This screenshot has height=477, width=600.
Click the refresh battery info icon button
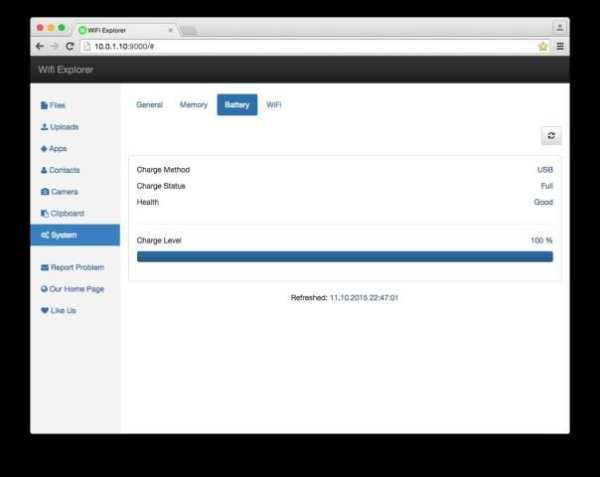(551, 135)
